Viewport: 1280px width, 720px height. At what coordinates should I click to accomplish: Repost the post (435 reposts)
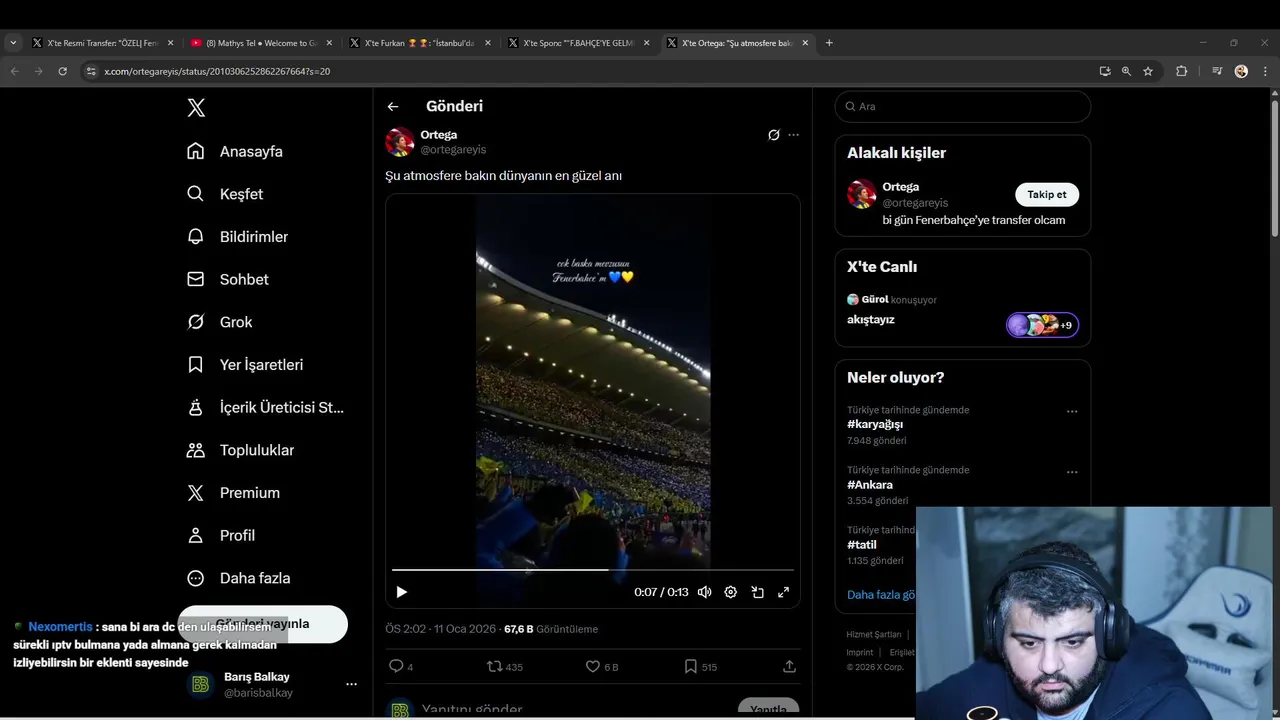(504, 666)
